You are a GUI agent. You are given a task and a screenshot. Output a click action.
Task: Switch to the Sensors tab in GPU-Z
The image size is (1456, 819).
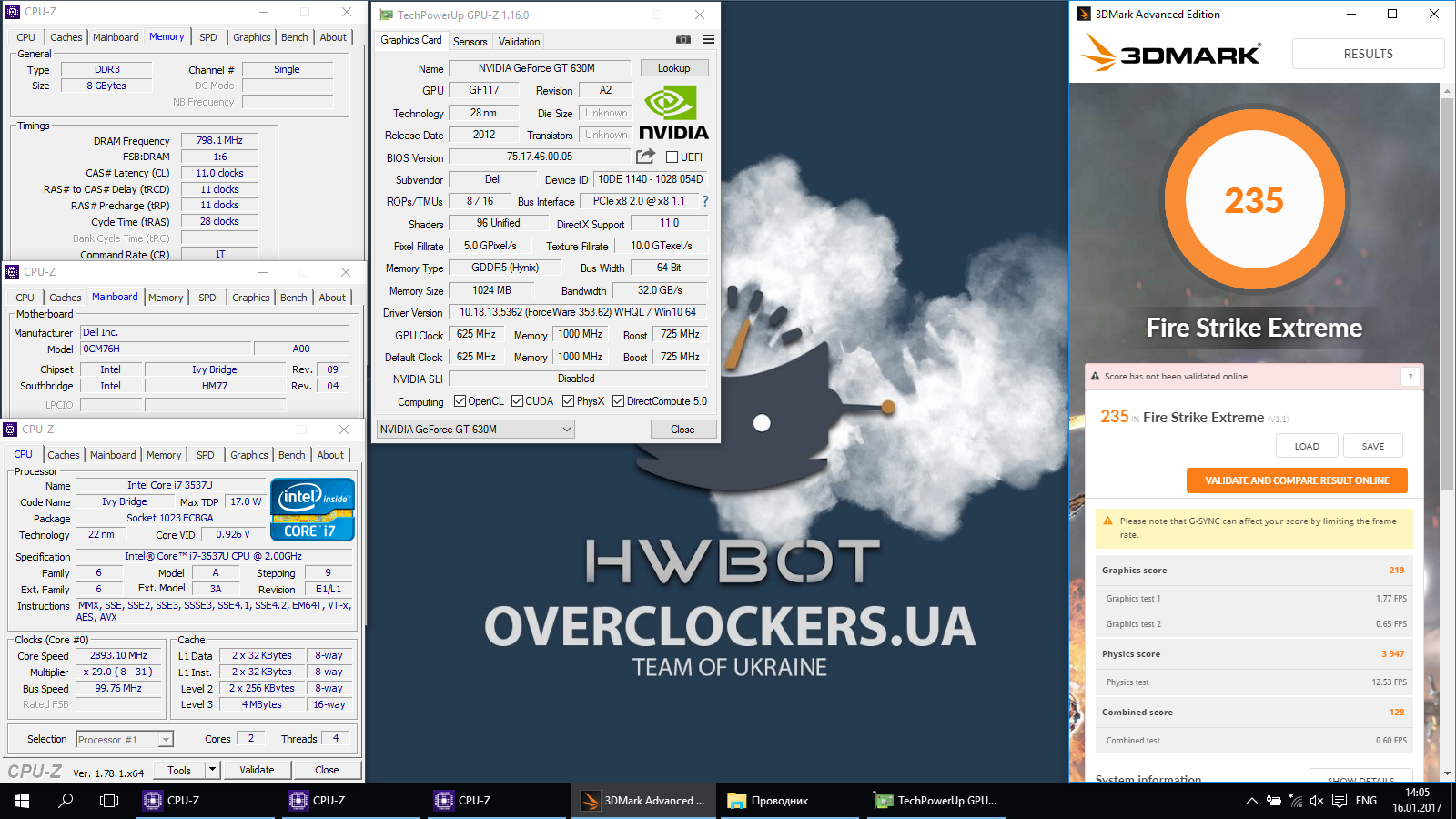[470, 41]
